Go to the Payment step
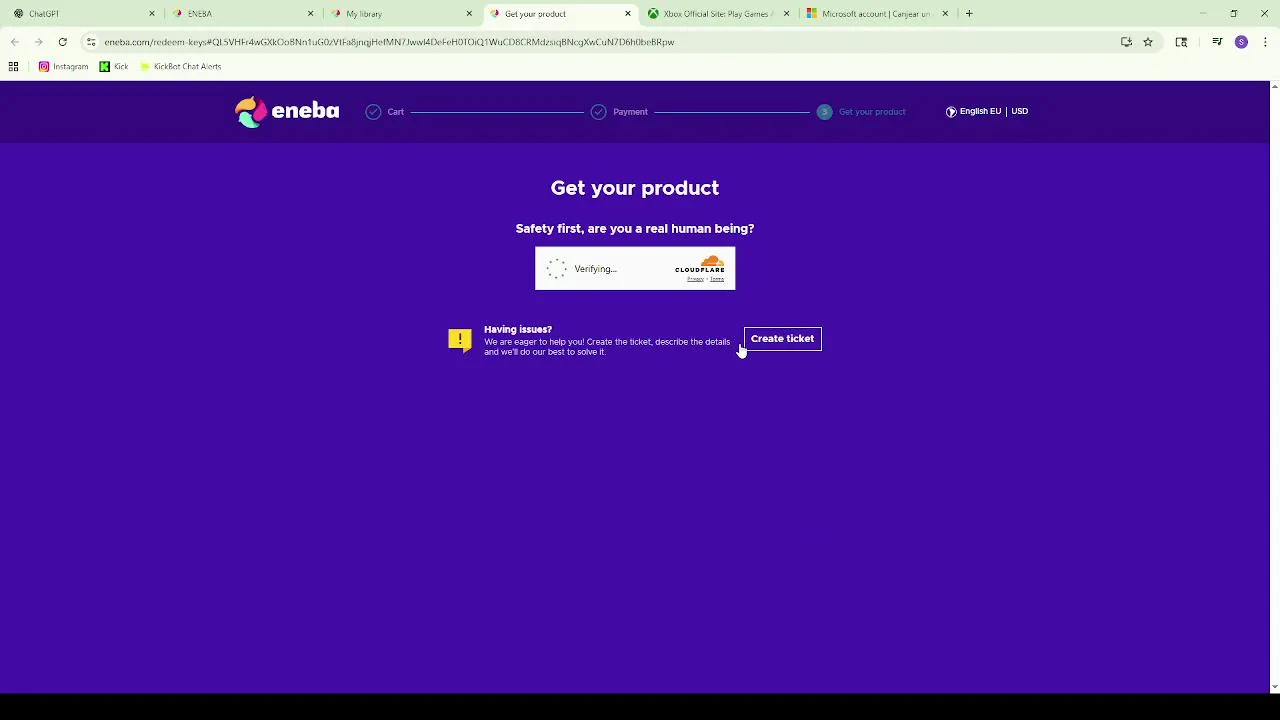Viewport: 1280px width, 720px height. coord(619,112)
